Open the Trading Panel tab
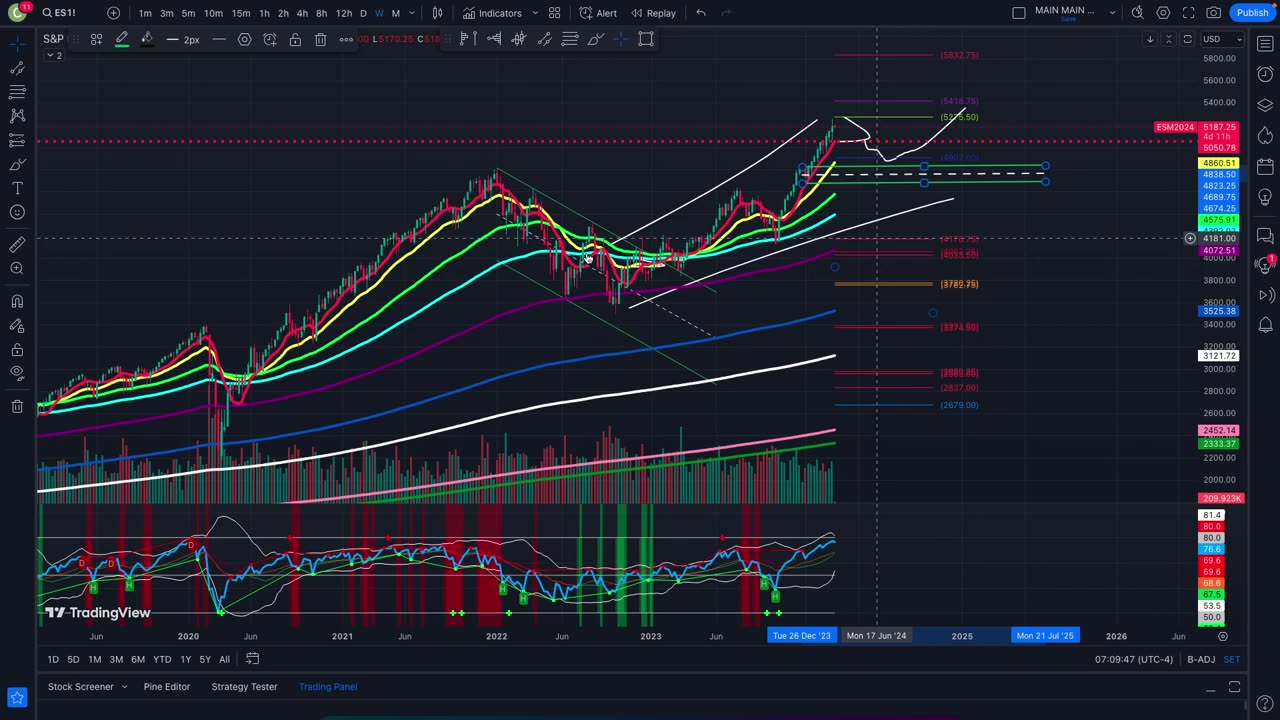The width and height of the screenshot is (1280, 720). tap(328, 687)
